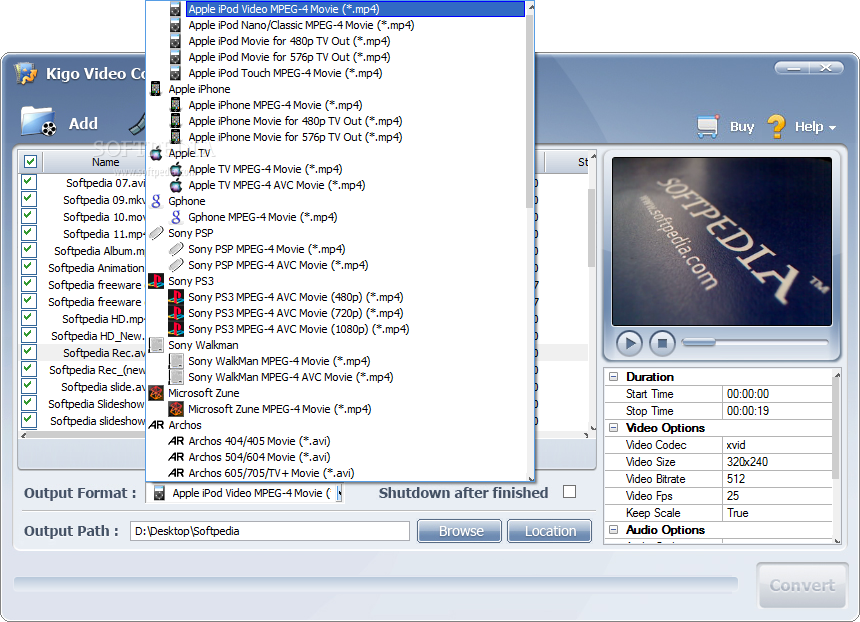This screenshot has height=622, width=860.
Task: Click iPod icon in Output Format box
Action: [x=159, y=493]
